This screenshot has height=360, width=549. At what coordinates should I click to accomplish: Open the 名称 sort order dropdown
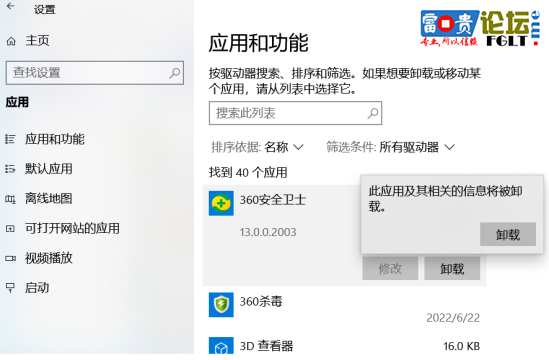[284, 147]
